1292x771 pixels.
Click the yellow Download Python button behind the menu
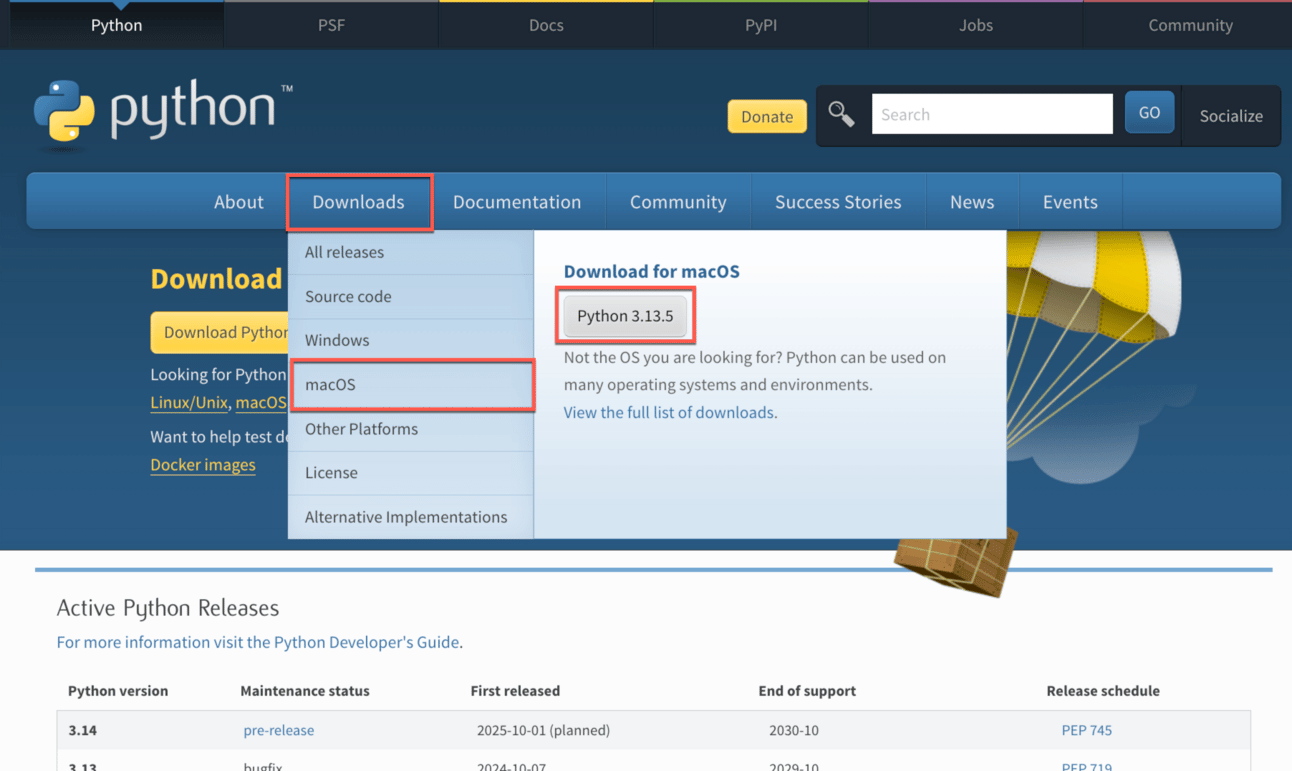(x=219, y=332)
